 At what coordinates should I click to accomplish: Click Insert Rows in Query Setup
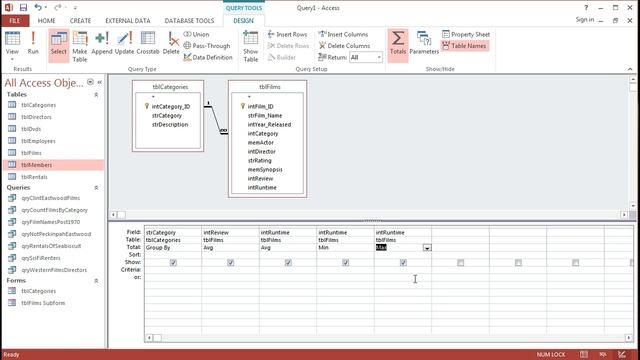[287, 34]
